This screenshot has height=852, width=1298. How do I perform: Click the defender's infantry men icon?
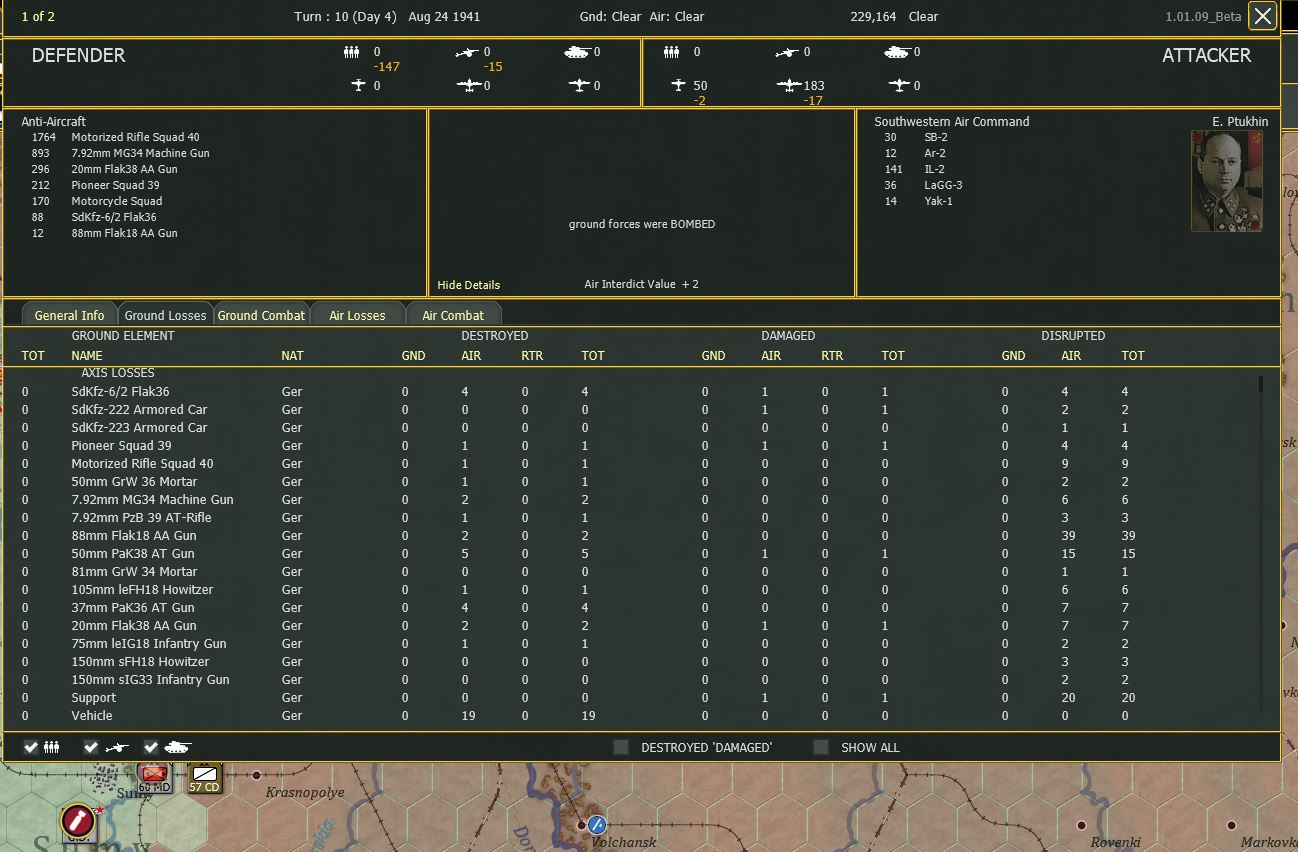(x=351, y=52)
